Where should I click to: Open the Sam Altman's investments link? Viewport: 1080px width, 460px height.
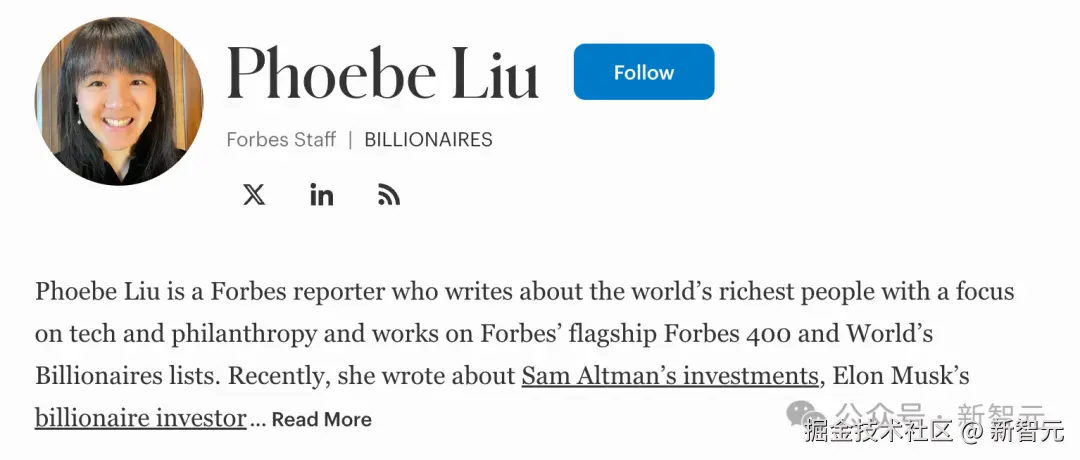click(x=670, y=377)
